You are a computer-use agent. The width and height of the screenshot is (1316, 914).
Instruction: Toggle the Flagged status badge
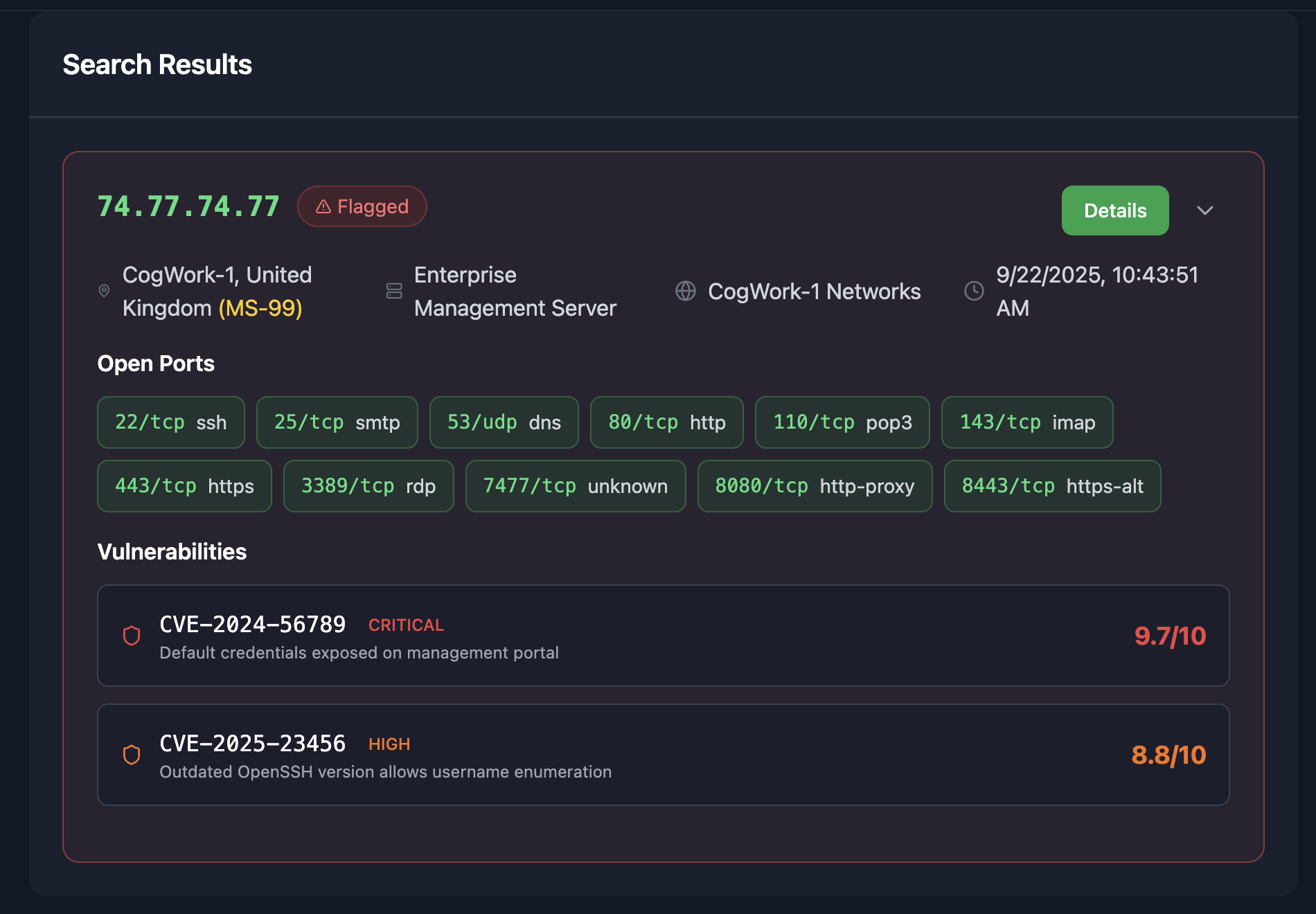click(x=362, y=206)
